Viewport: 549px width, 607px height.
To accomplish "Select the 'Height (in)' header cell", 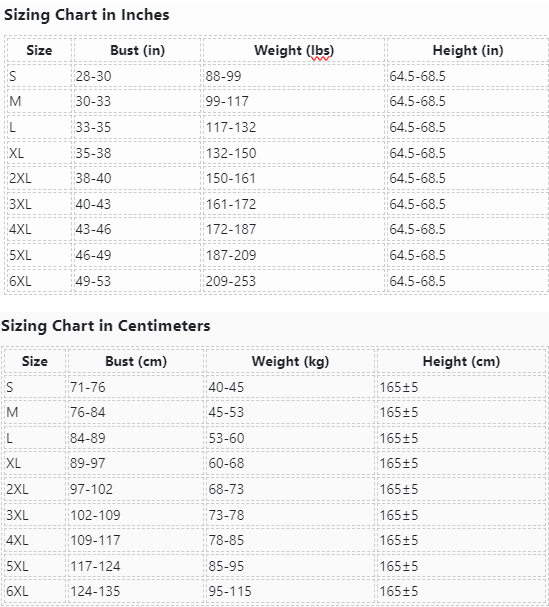I will pyautogui.click(x=468, y=50).
